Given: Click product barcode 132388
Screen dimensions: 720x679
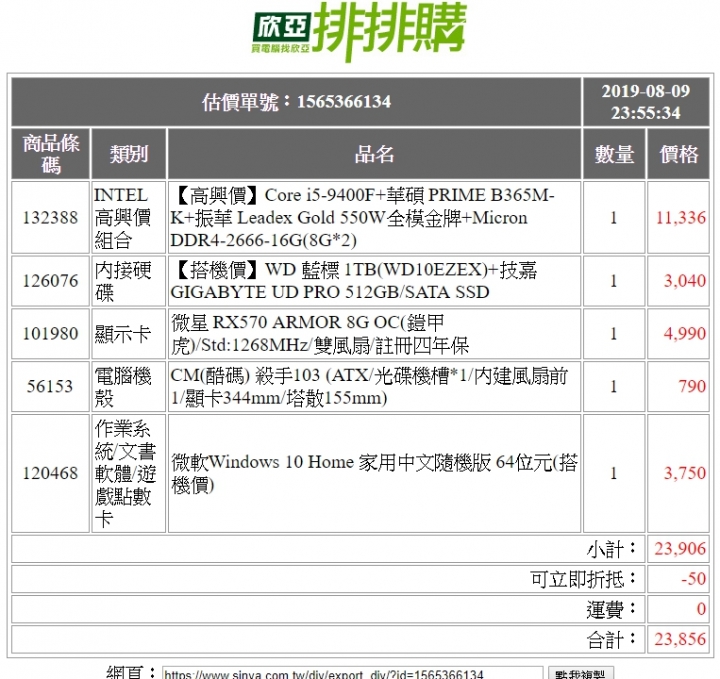Looking at the screenshot, I should click(x=51, y=218).
